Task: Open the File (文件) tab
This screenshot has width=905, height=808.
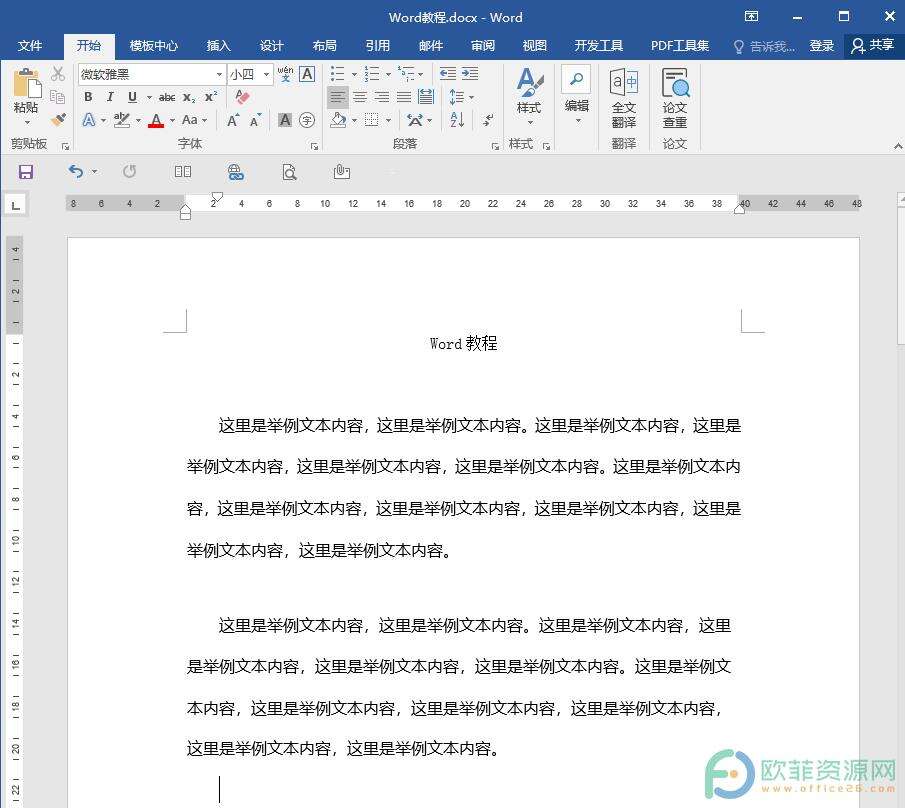Action: point(29,46)
